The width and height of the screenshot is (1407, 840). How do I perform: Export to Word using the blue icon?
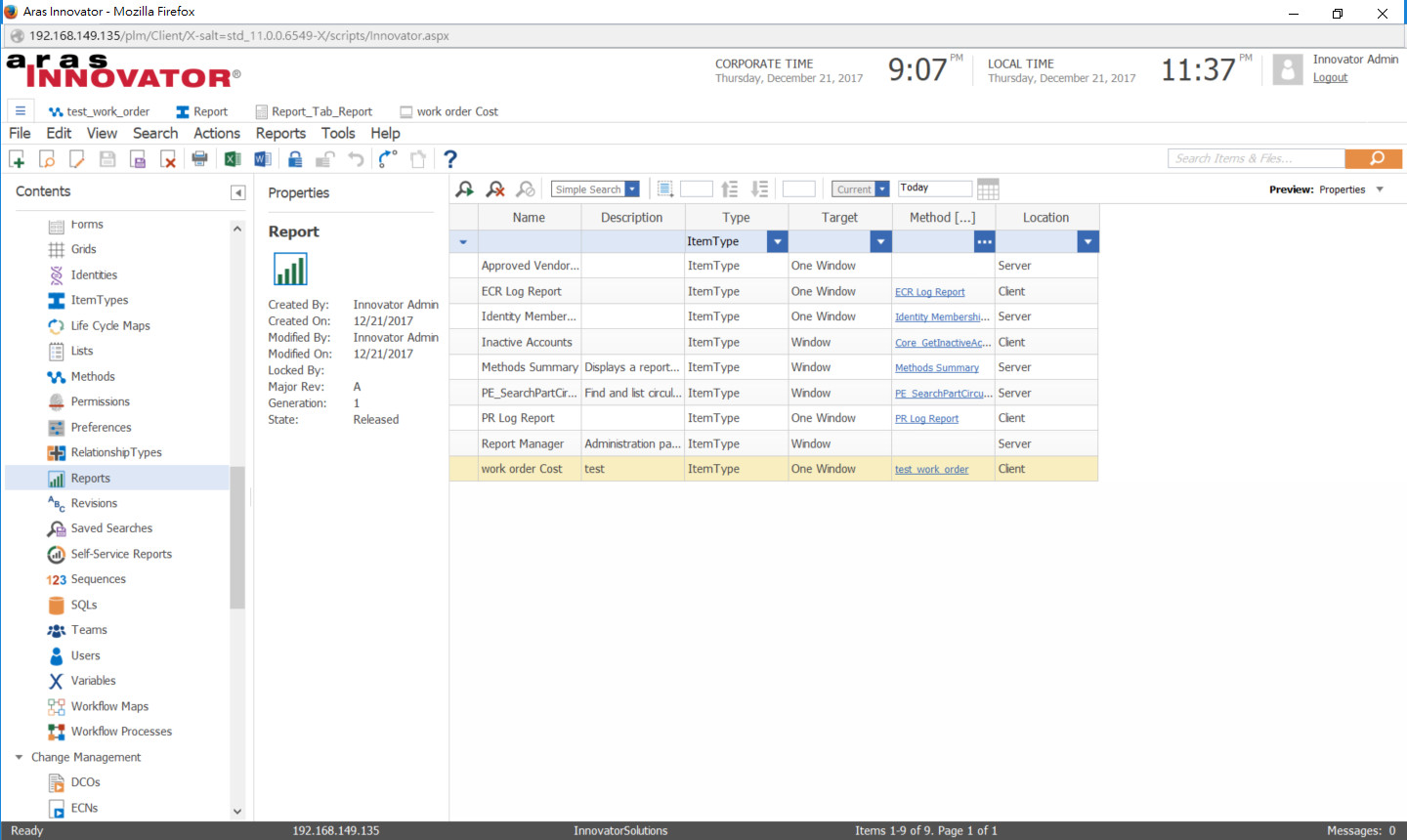pos(263,159)
